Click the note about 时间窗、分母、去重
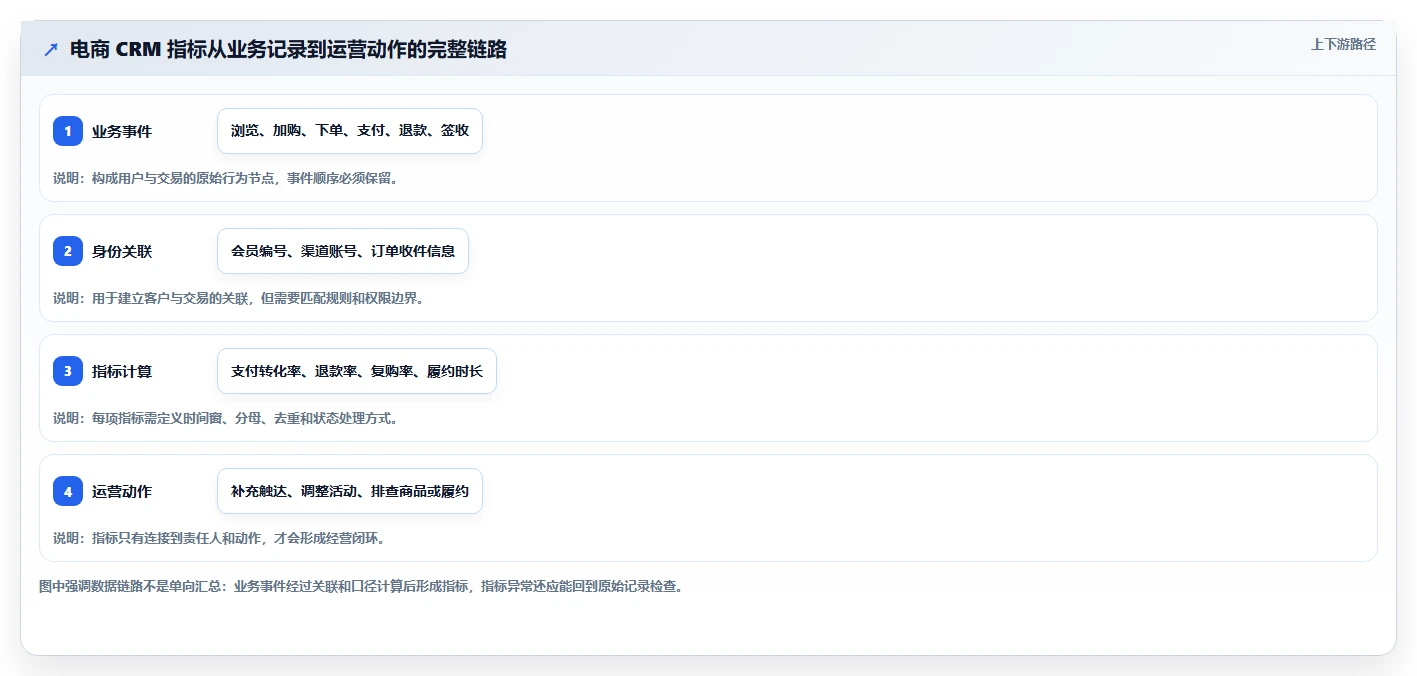Screen dimensions: 1417x676 [226, 418]
